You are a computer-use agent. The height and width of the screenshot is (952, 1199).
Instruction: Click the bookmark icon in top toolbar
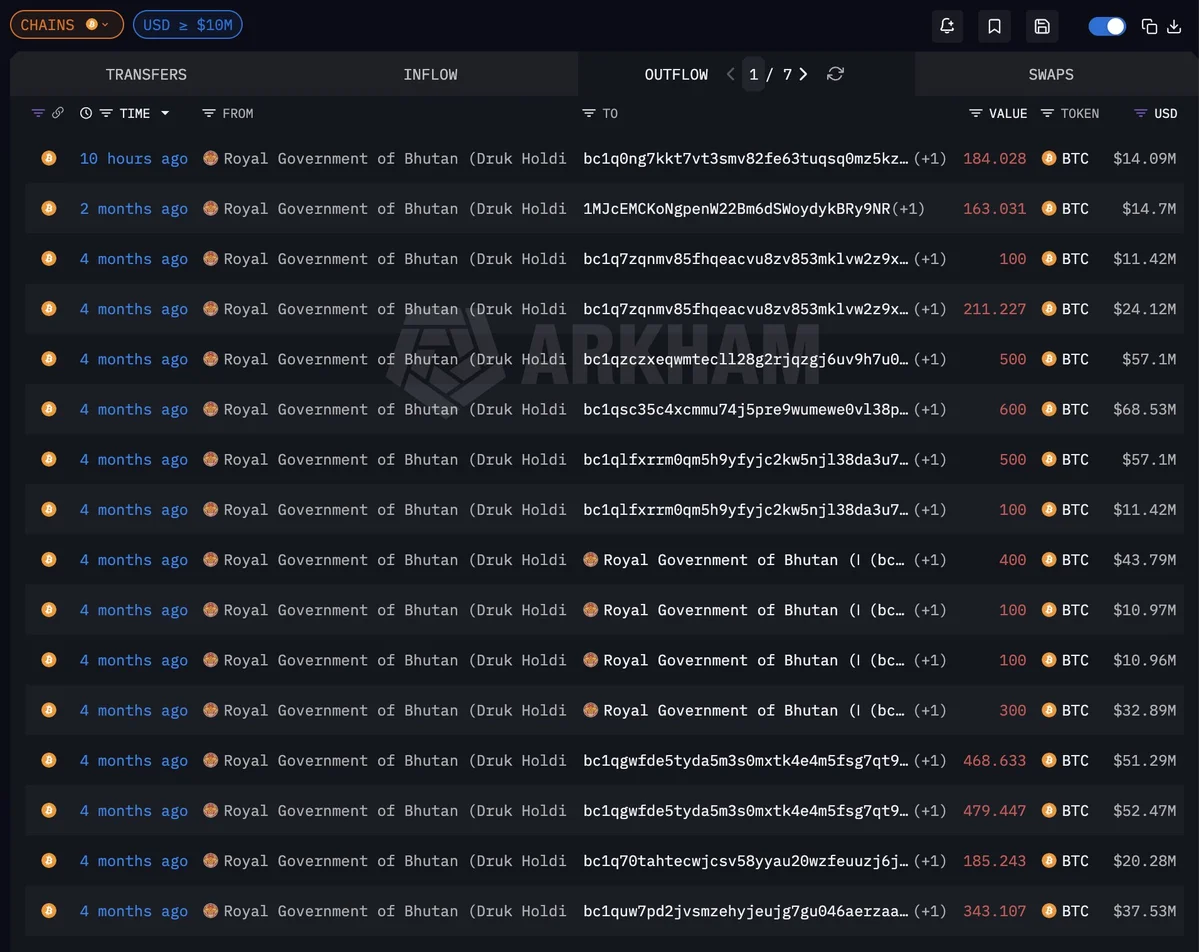(x=994, y=26)
